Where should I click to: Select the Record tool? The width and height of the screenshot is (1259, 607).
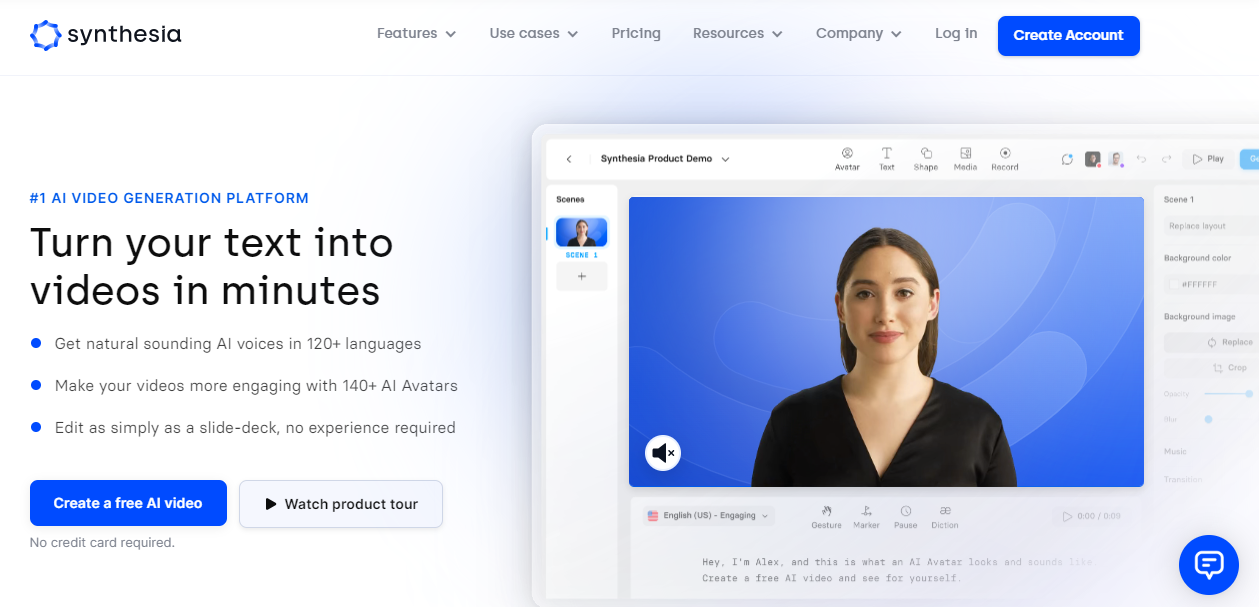point(1005,159)
